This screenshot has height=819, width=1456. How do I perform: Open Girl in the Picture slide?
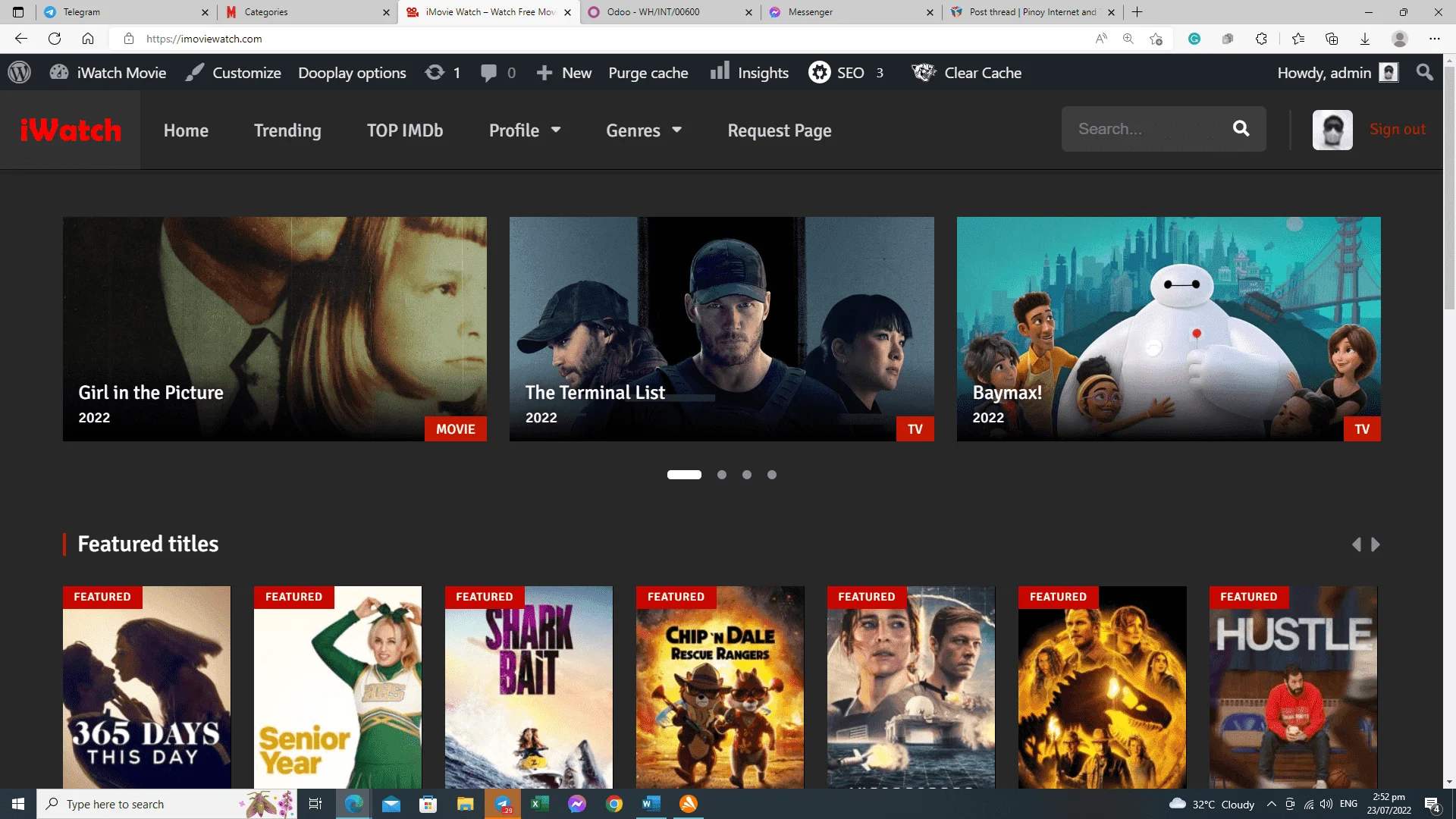tap(275, 329)
